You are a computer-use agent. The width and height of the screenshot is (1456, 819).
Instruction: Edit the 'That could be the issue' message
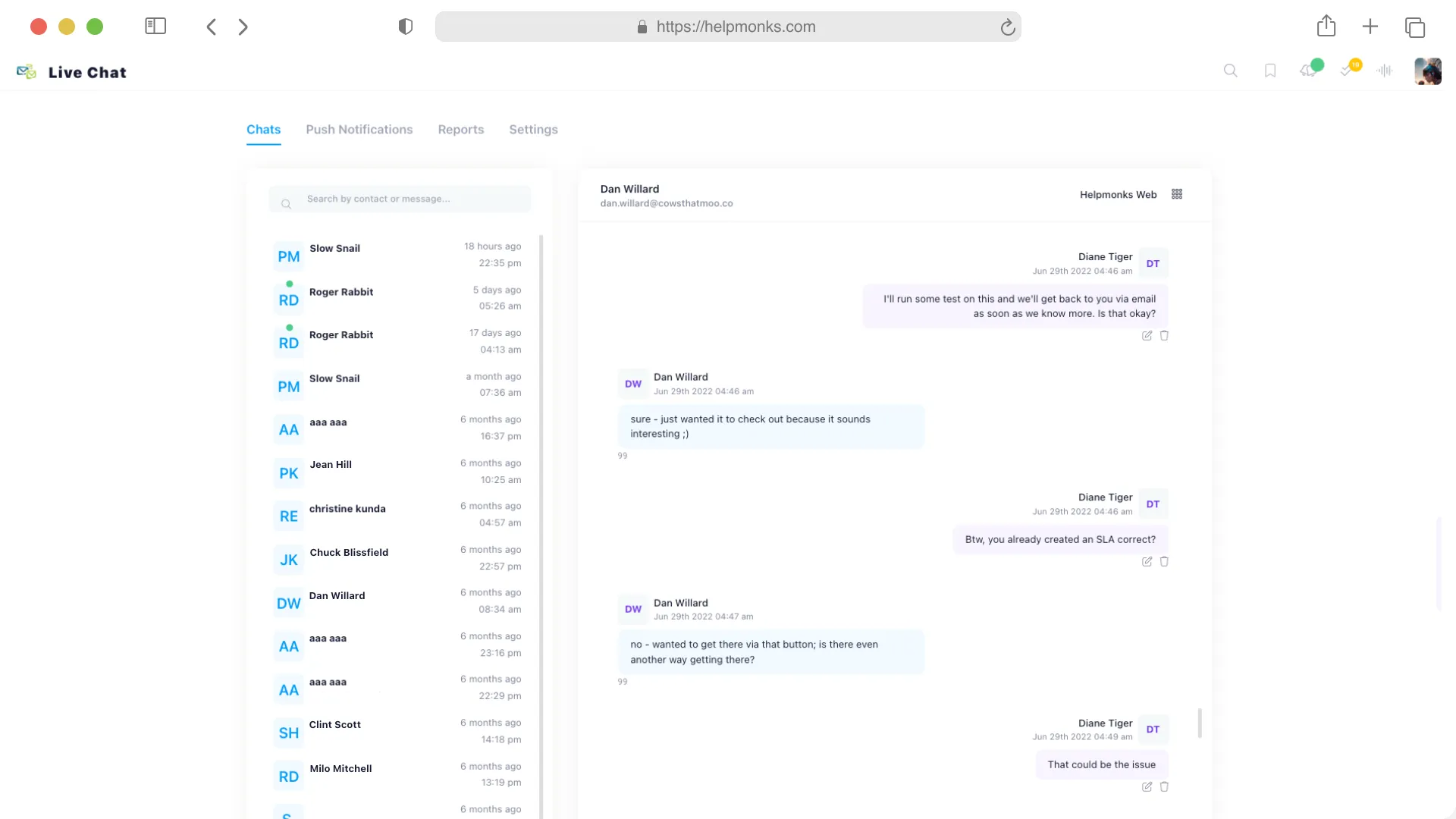tap(1147, 787)
